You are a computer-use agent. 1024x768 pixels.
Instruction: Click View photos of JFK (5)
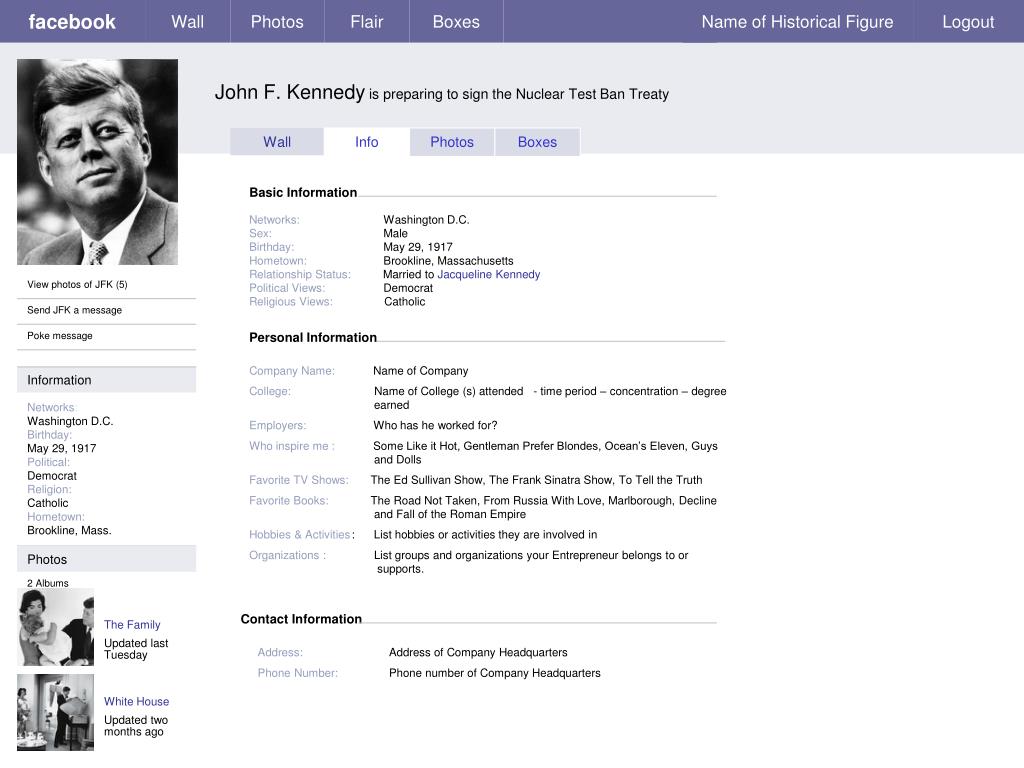click(x=77, y=285)
